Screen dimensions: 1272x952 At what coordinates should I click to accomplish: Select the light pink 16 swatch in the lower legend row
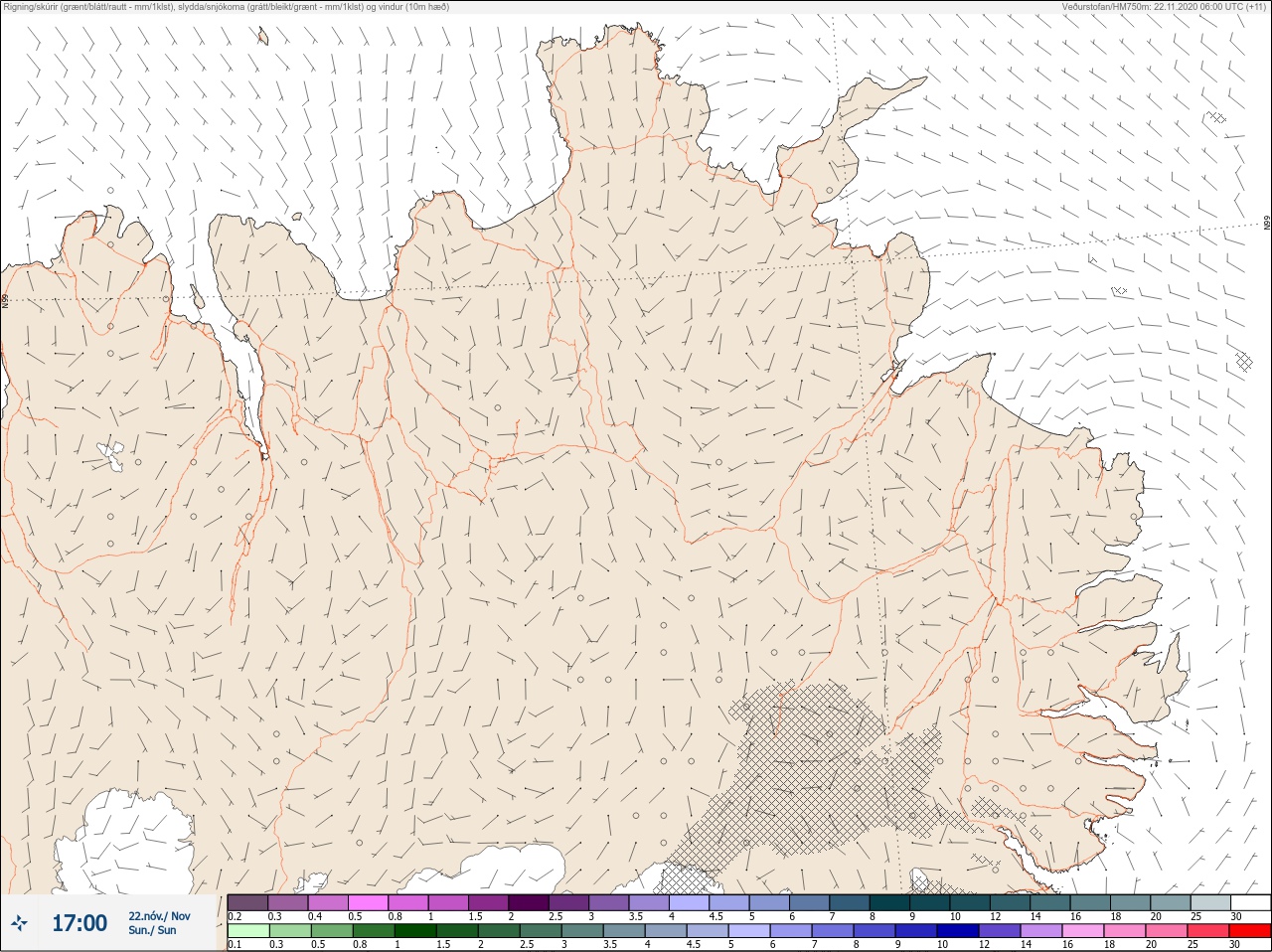(x=1082, y=931)
